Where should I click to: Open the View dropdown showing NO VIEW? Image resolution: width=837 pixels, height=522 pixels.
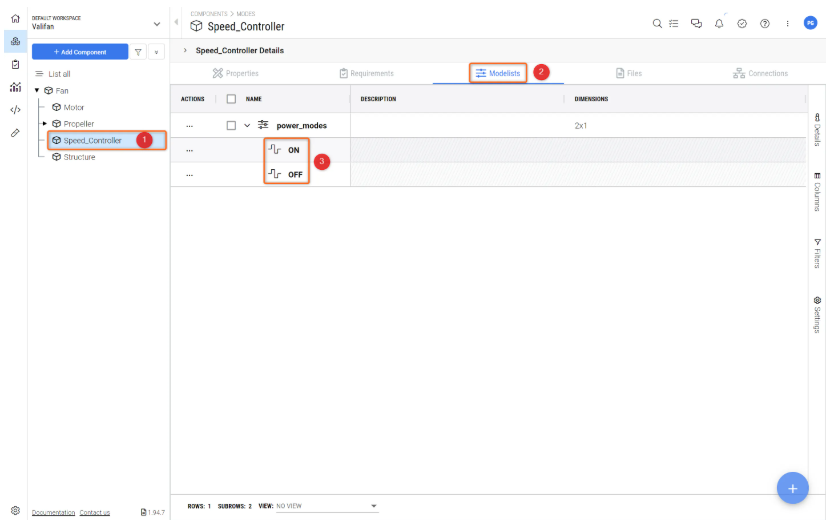pos(328,506)
